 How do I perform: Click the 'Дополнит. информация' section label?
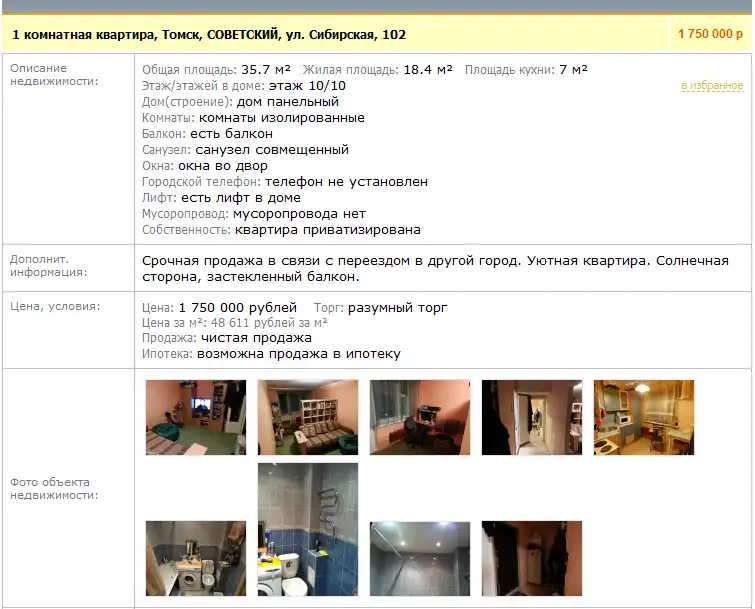click(x=48, y=265)
